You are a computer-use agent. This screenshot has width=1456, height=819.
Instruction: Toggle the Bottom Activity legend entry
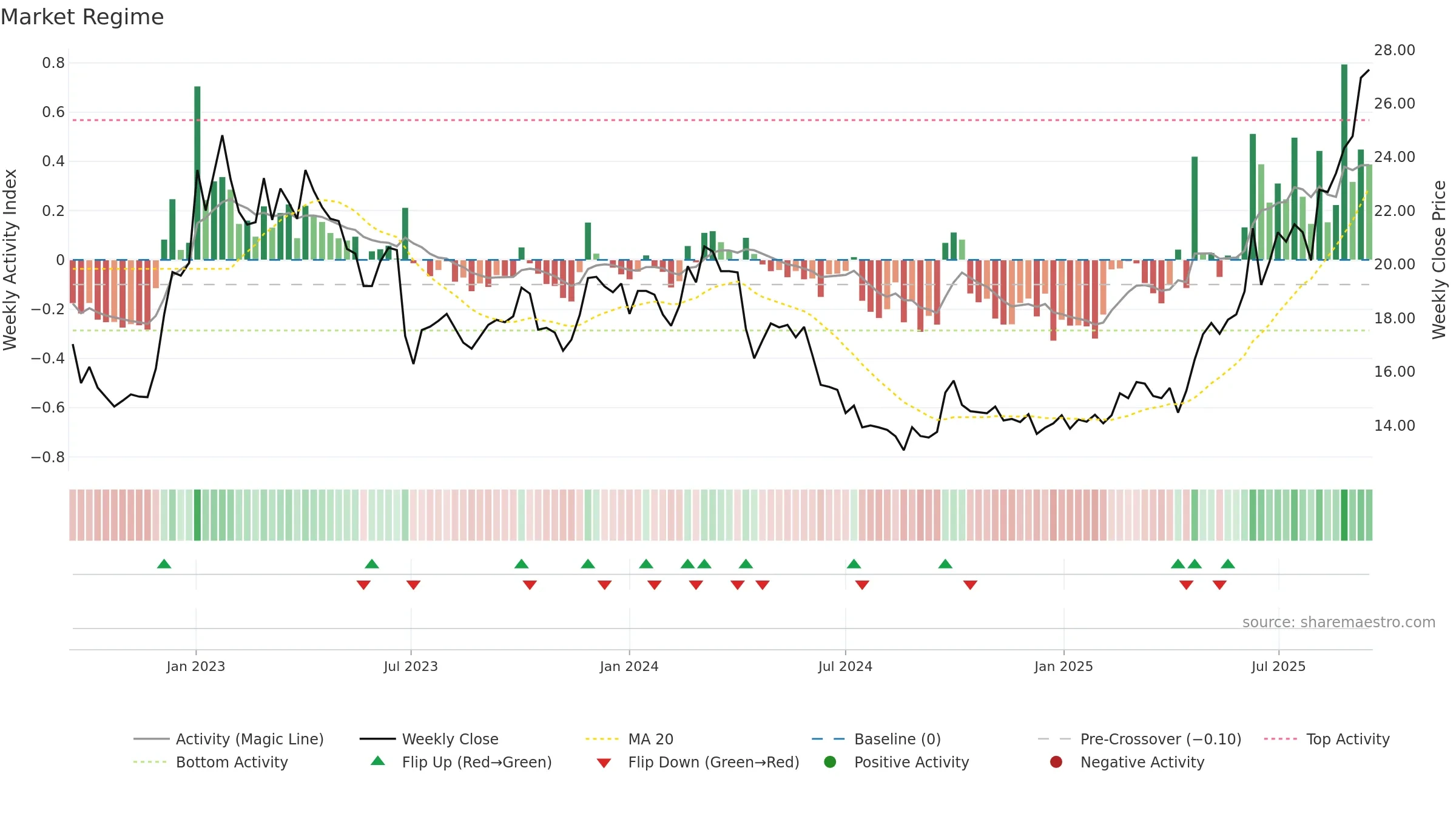[211, 762]
